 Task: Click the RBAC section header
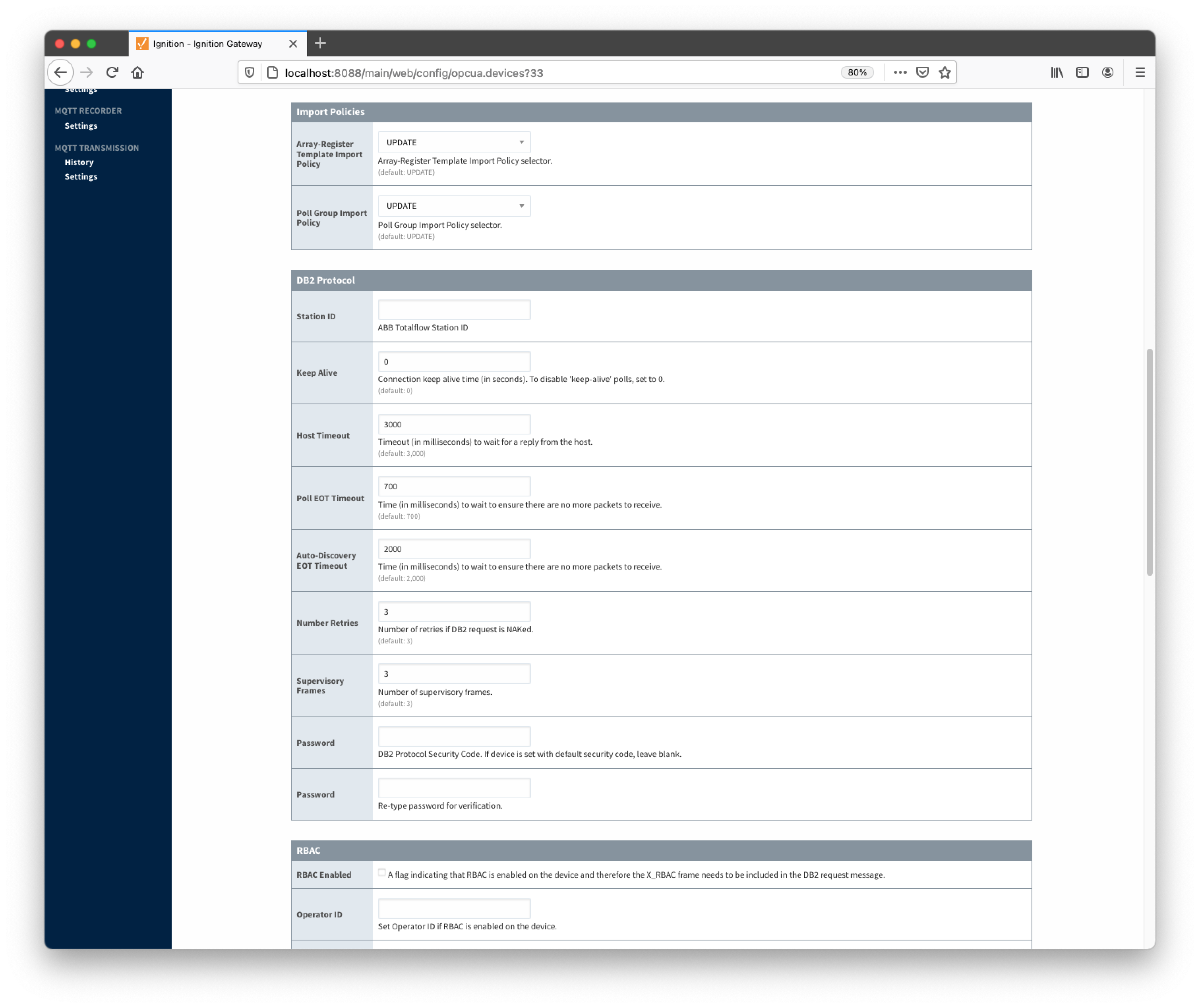(x=662, y=851)
